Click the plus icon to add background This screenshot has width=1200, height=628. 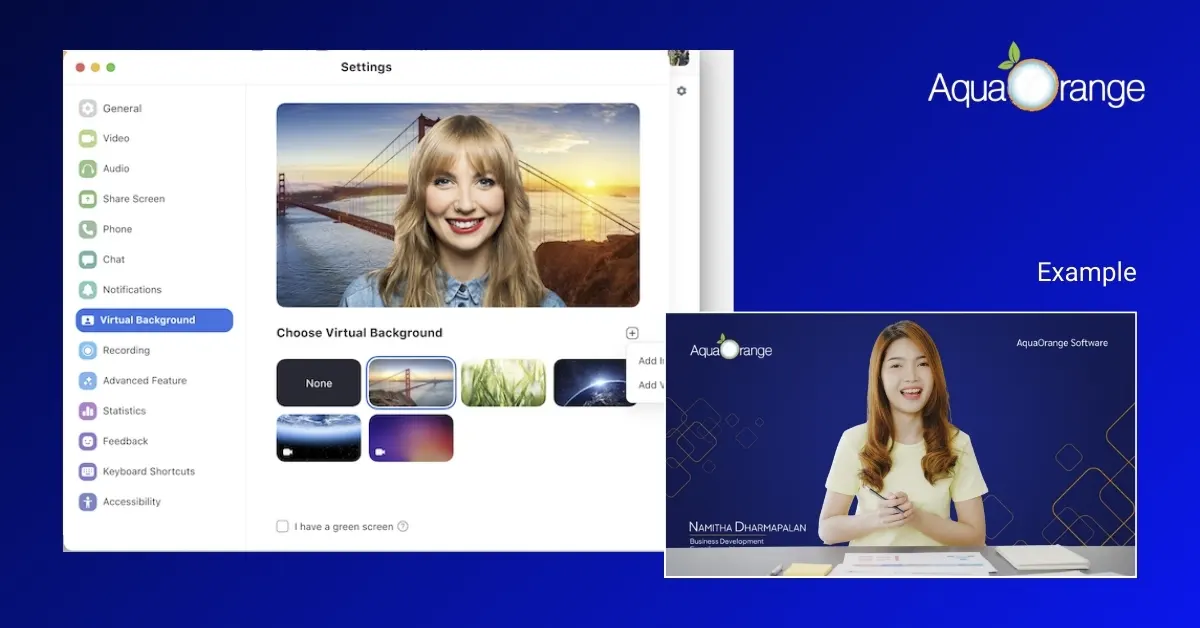coord(632,333)
